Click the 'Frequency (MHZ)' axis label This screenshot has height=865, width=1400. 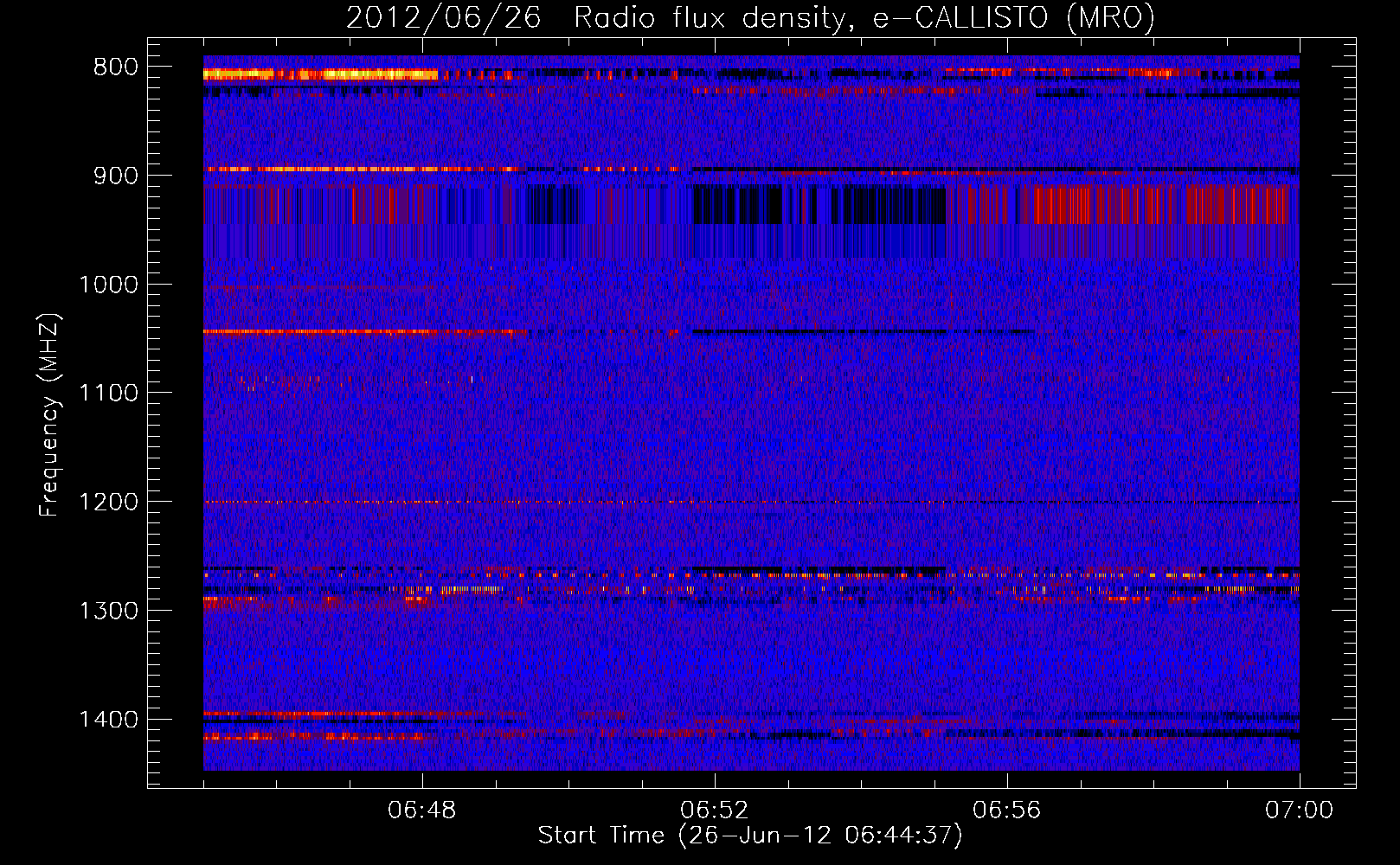pyautogui.click(x=50, y=414)
